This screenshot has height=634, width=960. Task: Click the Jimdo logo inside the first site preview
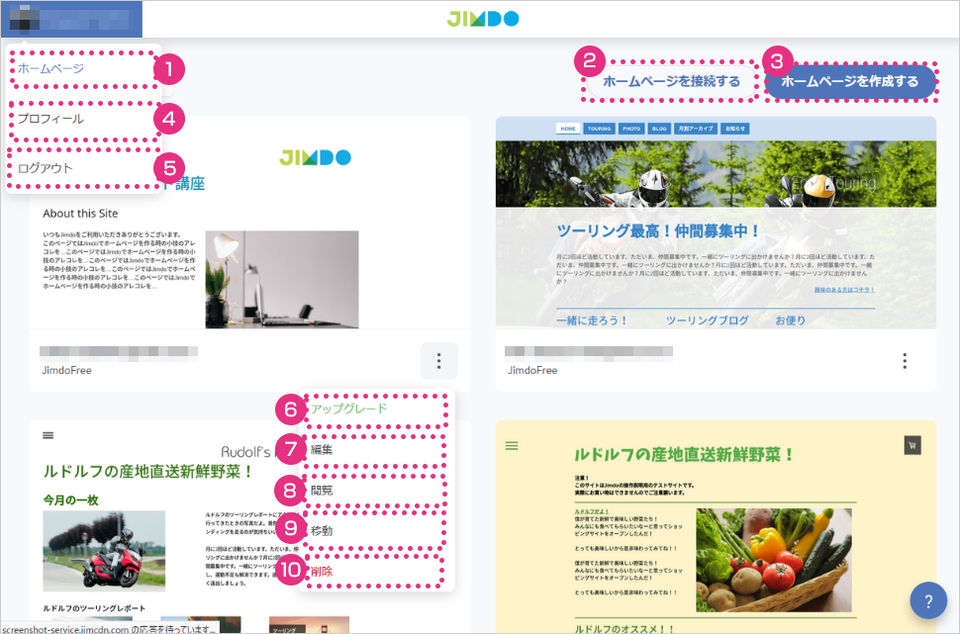(x=315, y=157)
